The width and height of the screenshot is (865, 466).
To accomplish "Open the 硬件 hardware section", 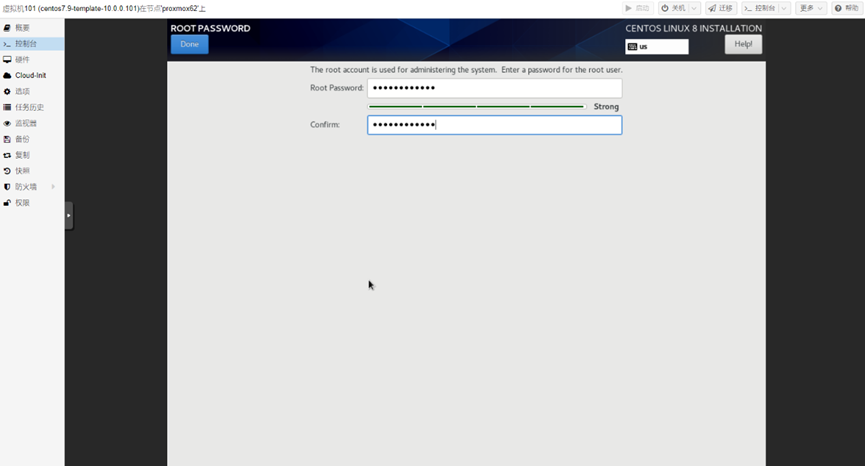I will tap(32, 60).
